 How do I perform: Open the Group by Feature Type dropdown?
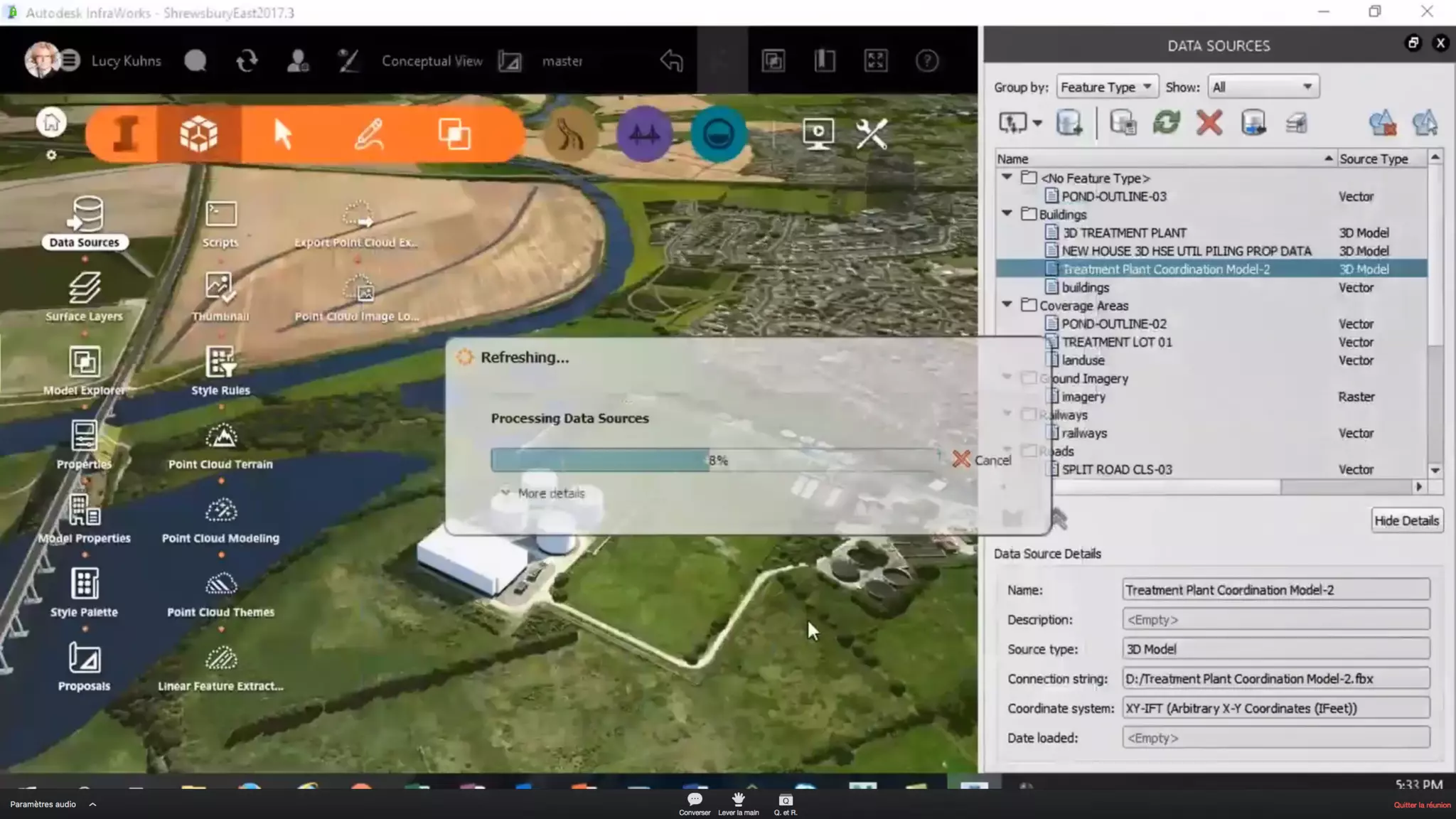pos(1107,87)
